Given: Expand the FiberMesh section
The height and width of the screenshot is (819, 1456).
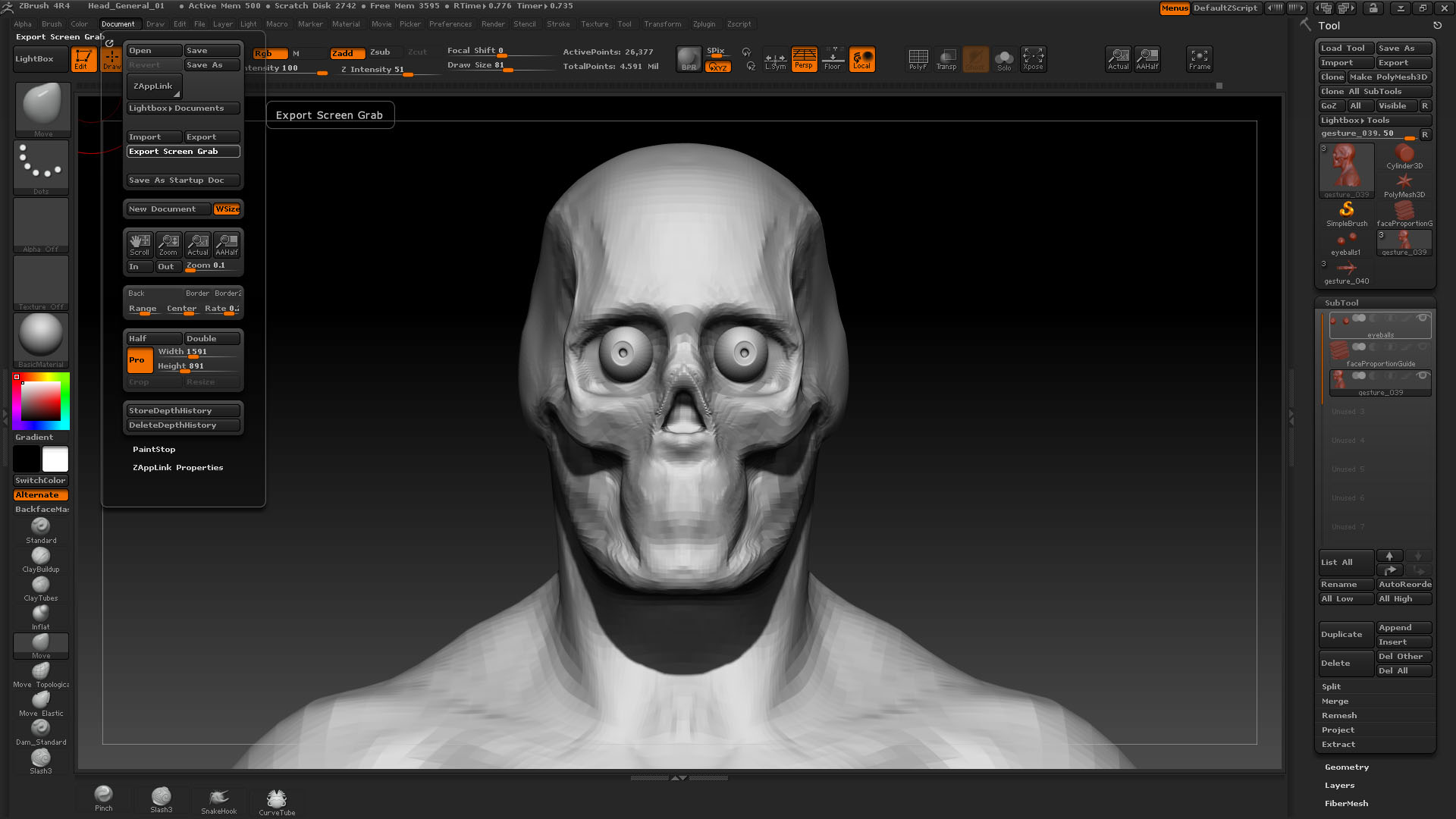Looking at the screenshot, I should point(1347,804).
